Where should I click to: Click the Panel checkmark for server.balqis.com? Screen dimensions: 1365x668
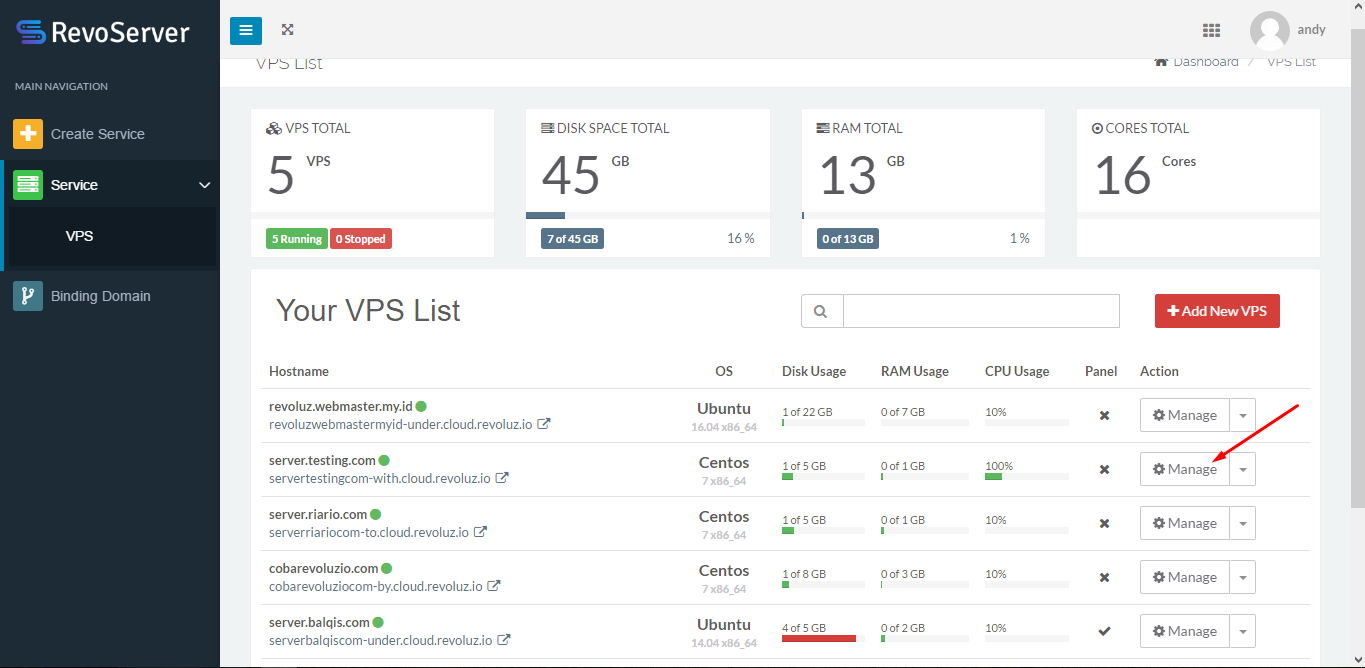[1104, 631]
